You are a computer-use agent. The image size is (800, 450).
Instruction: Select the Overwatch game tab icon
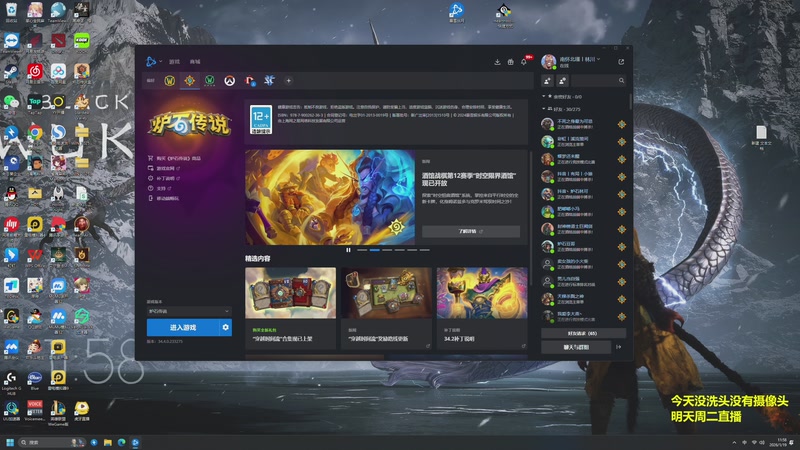coord(230,81)
